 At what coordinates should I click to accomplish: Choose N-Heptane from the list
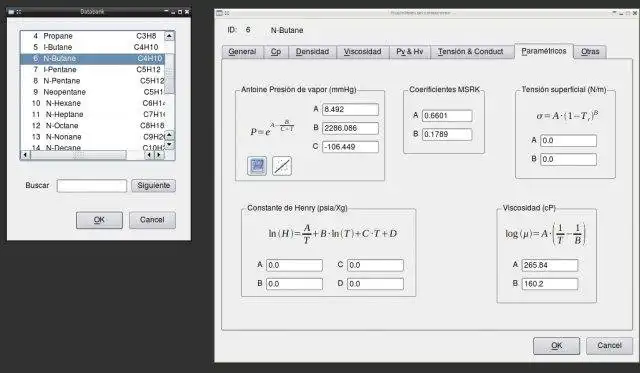[93, 115]
